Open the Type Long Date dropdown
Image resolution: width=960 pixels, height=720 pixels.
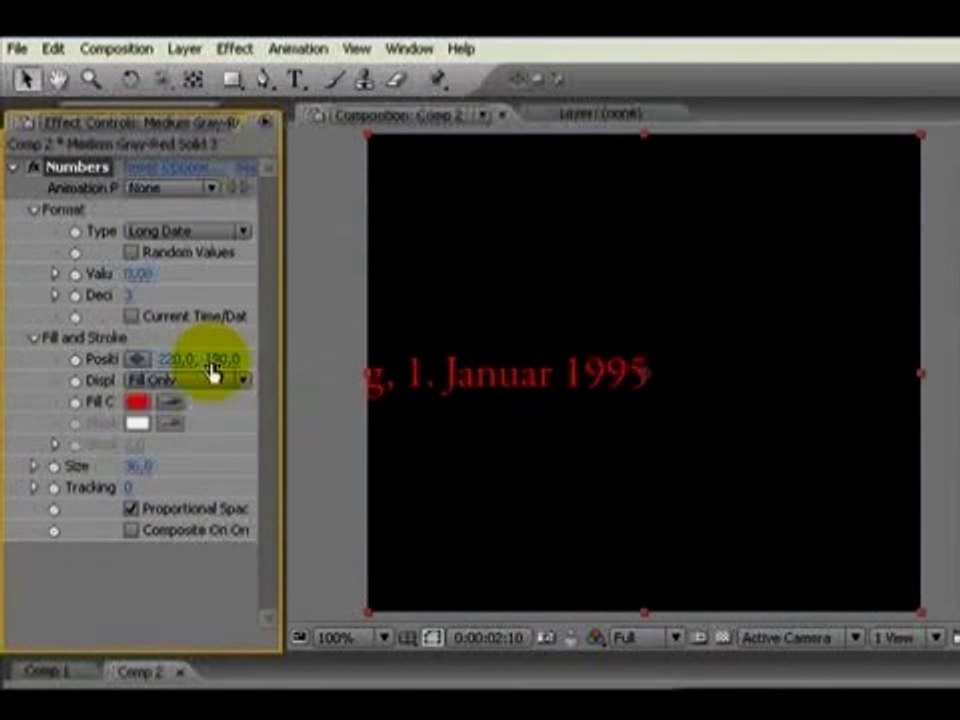188,231
